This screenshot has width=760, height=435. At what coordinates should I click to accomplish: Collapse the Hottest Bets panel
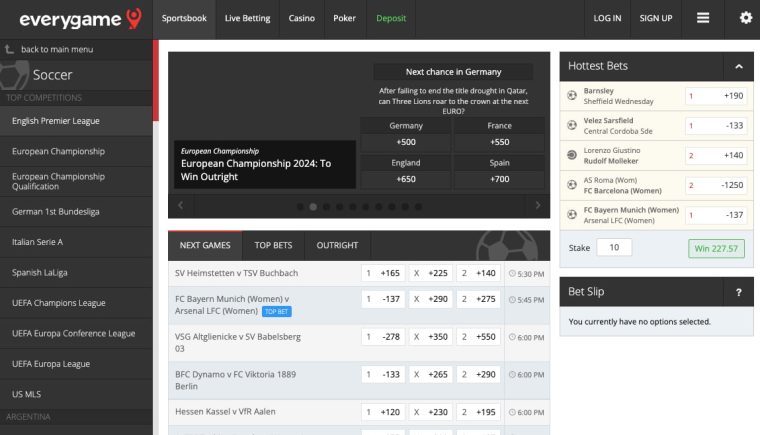(739, 66)
